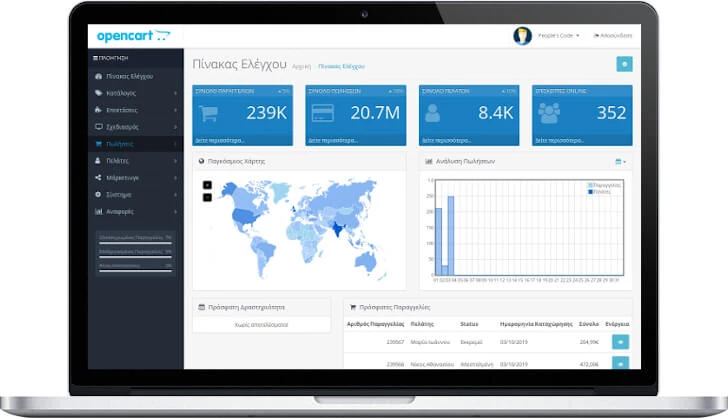Click the Αποσύνδεση logout link

[x=612, y=36]
